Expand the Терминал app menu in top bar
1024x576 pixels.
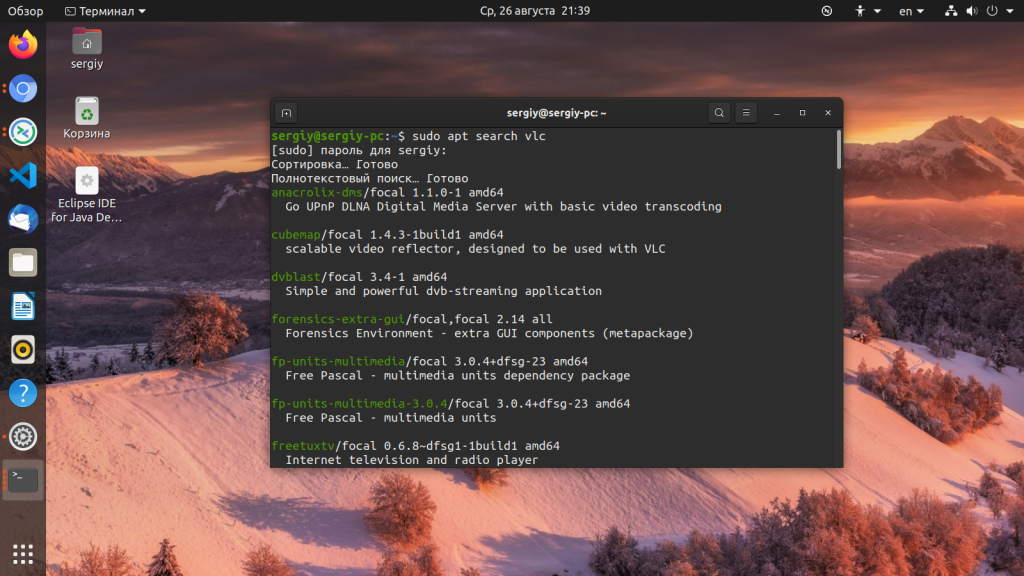click(105, 11)
